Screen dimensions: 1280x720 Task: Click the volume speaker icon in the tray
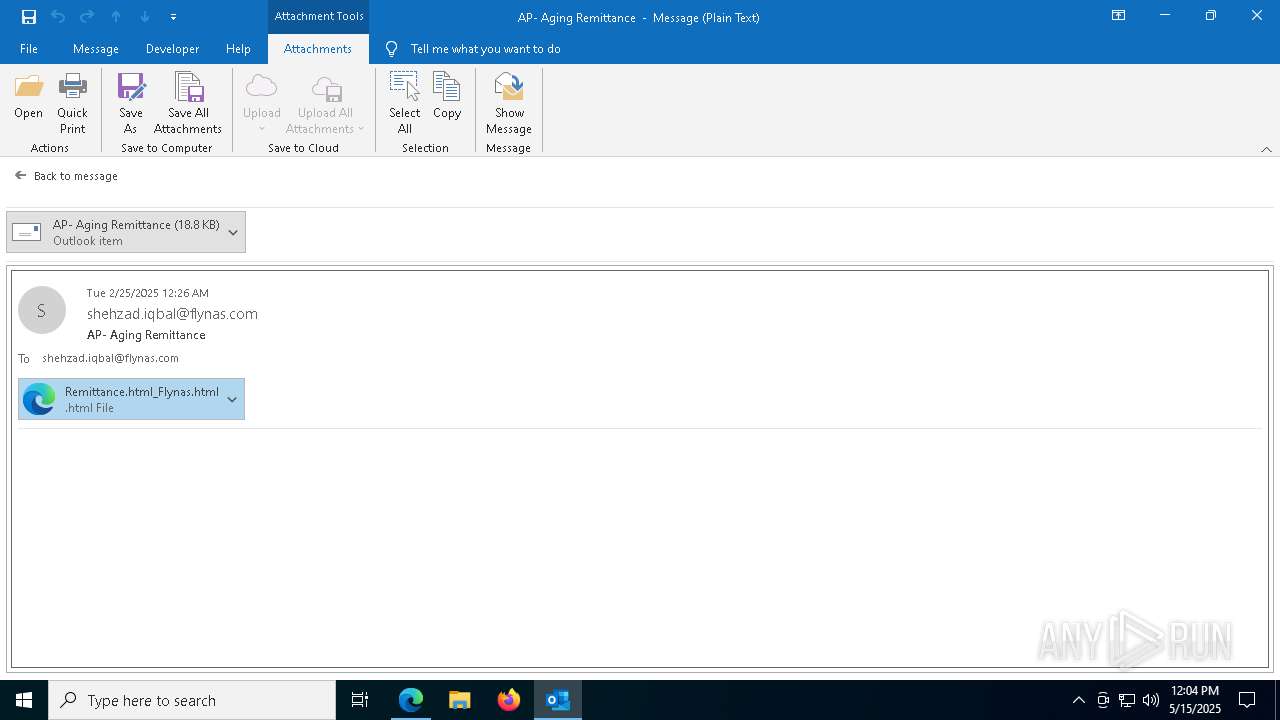[x=1151, y=700]
